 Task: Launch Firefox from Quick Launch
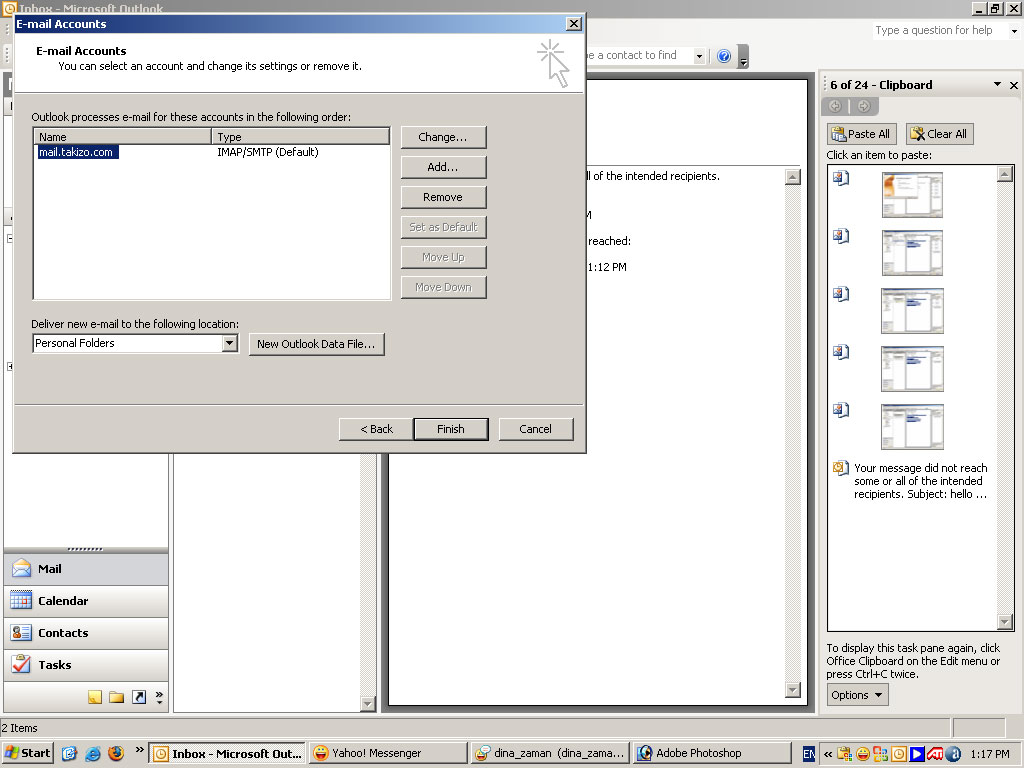[116, 754]
